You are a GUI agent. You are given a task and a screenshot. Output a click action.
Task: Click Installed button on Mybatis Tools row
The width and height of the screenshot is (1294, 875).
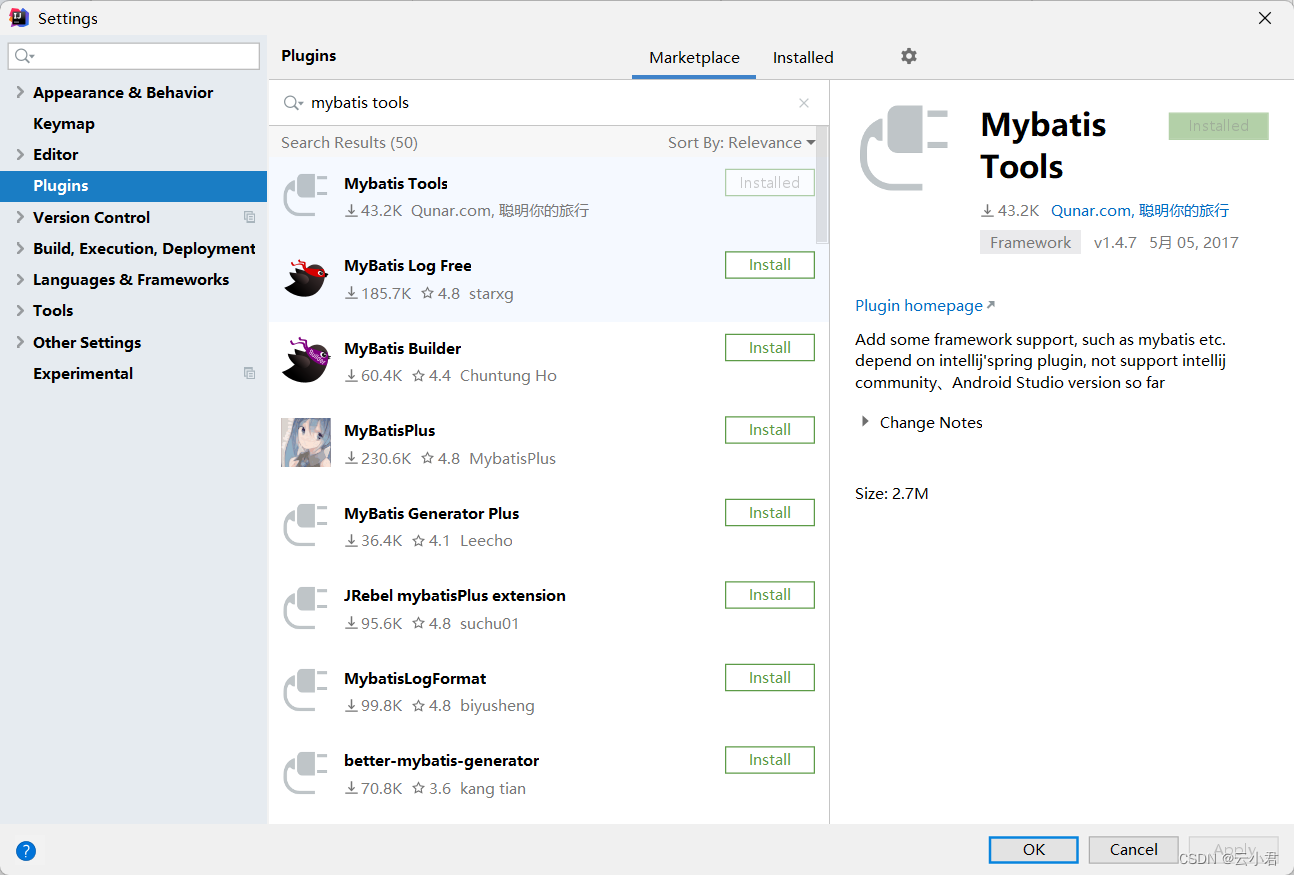point(770,183)
